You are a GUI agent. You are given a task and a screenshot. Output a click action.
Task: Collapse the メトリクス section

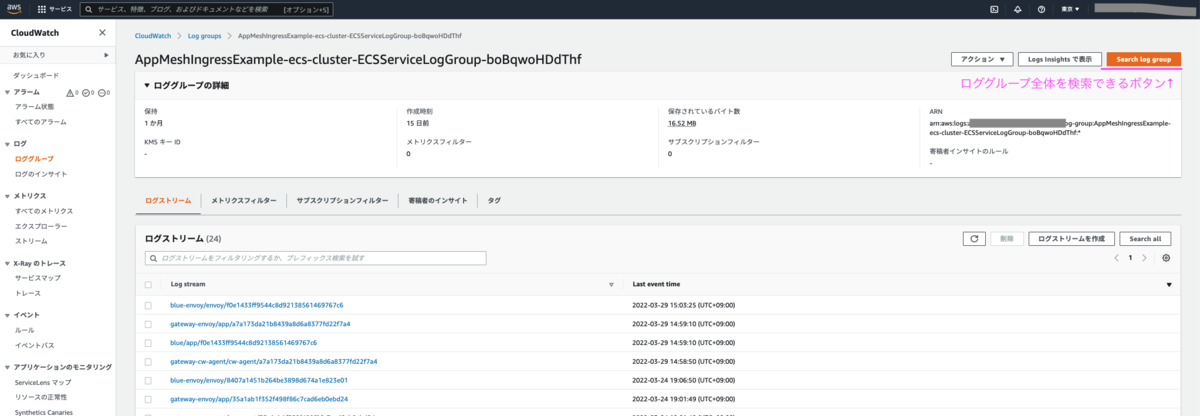coord(8,196)
